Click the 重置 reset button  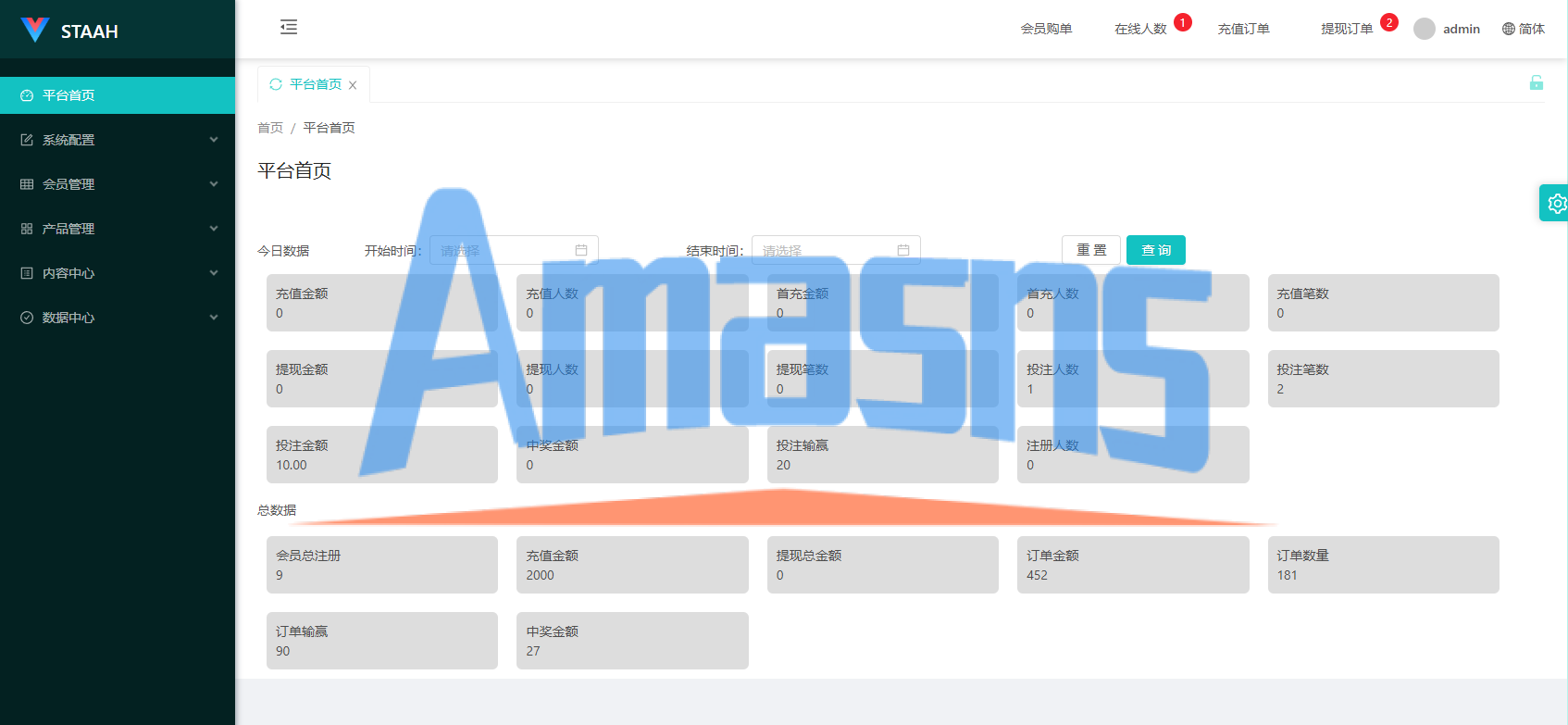pos(1091,250)
